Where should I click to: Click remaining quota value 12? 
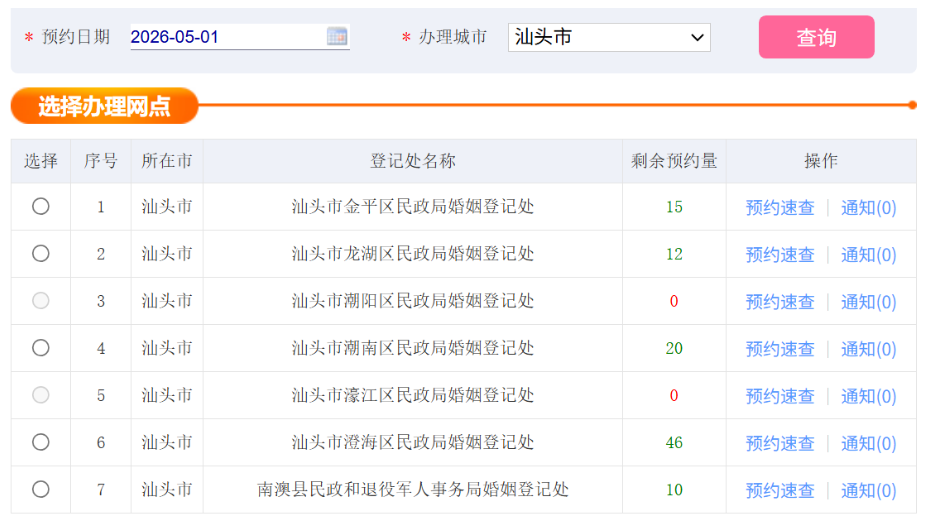click(x=674, y=254)
